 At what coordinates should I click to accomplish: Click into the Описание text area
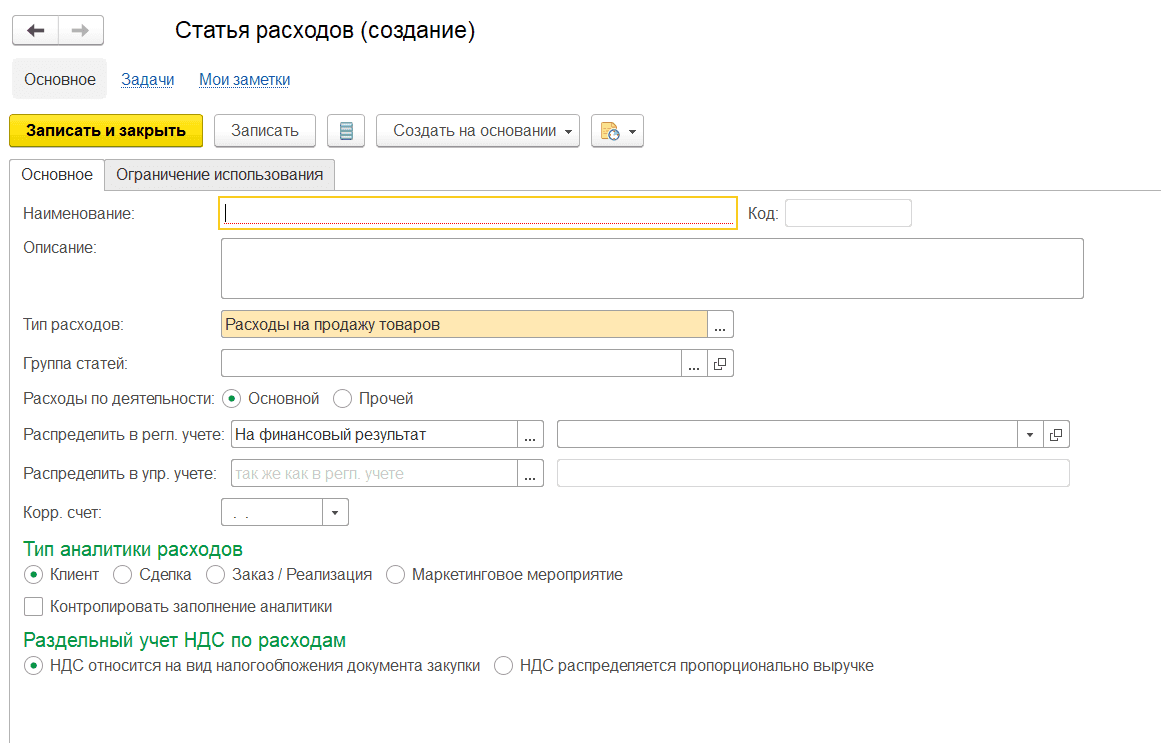(651, 268)
